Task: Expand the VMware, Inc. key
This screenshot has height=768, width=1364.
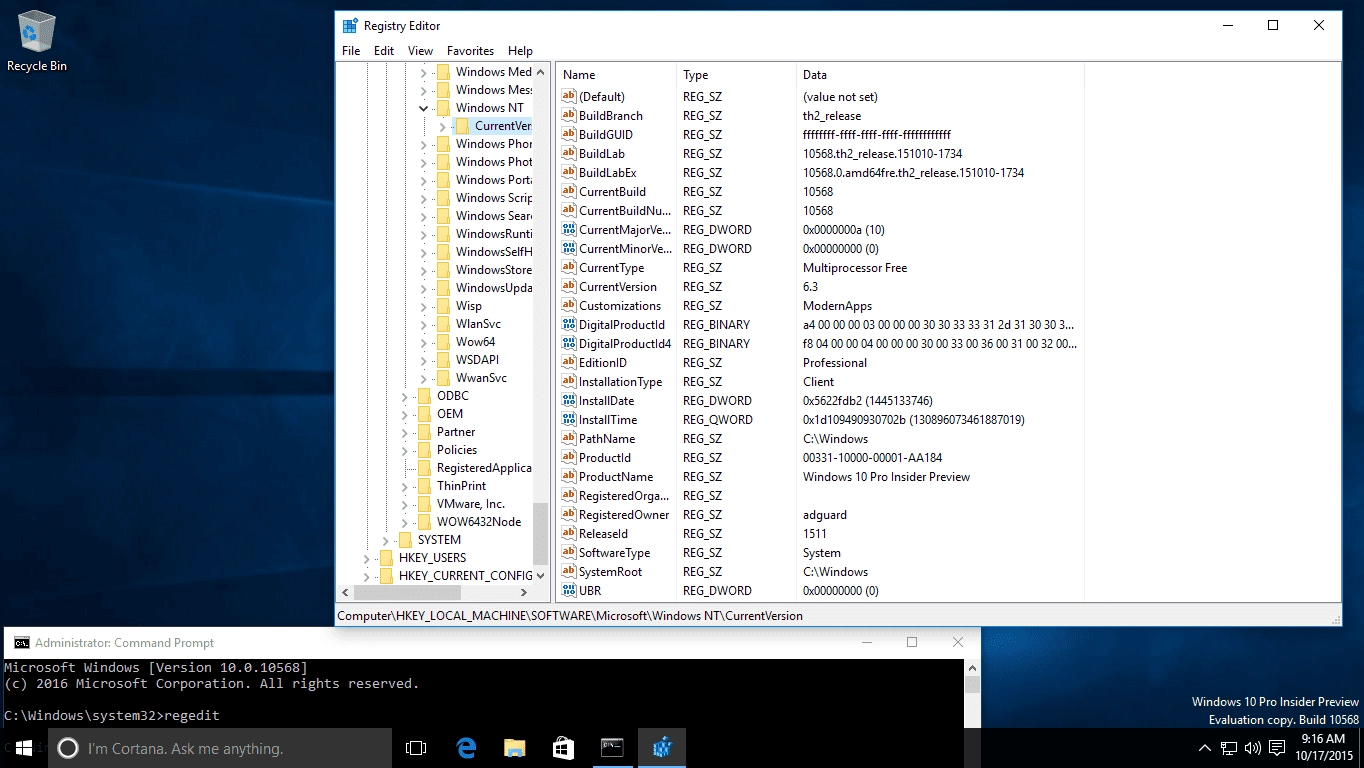Action: [x=405, y=504]
